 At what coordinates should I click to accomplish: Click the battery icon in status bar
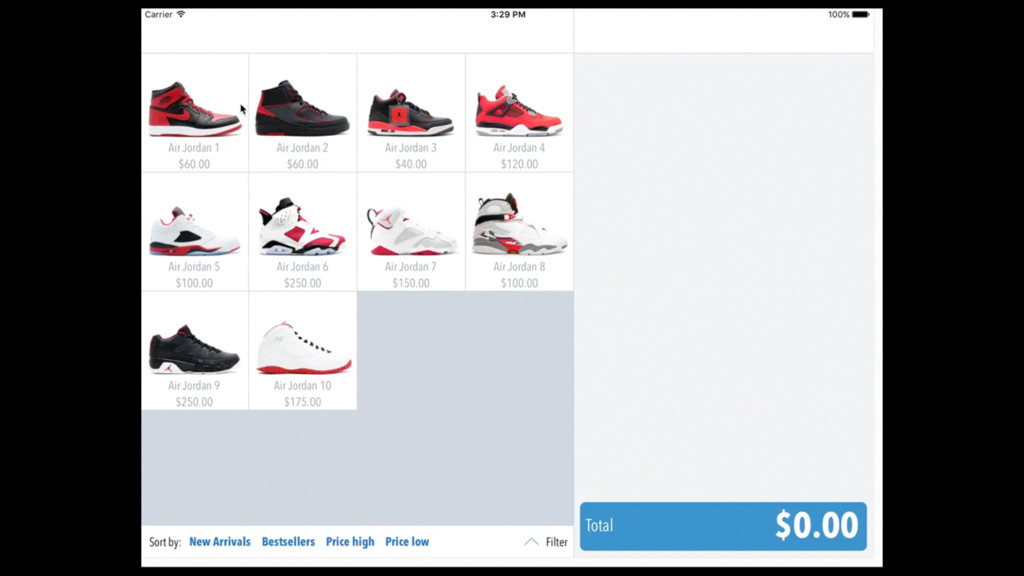(x=861, y=14)
